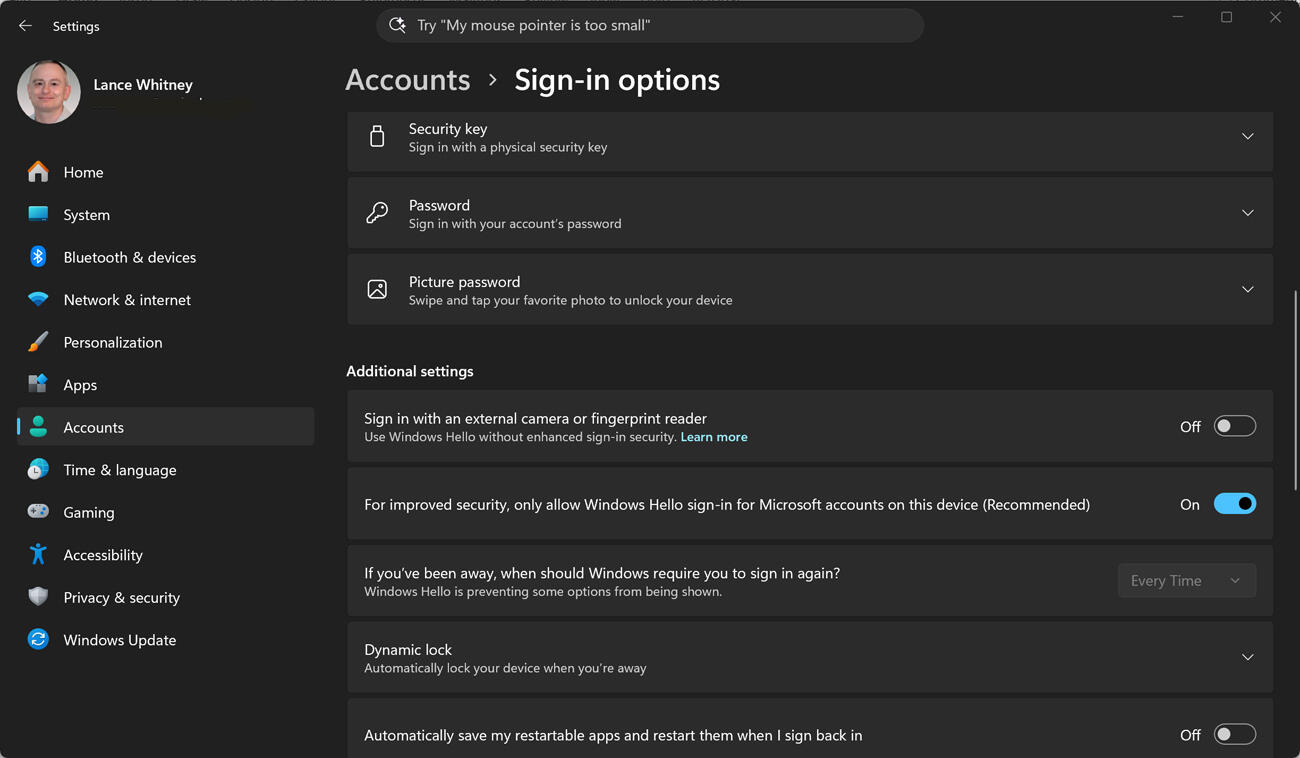Click the Time & language clock icon
Image resolution: width=1300 pixels, height=758 pixels.
[x=38, y=469]
